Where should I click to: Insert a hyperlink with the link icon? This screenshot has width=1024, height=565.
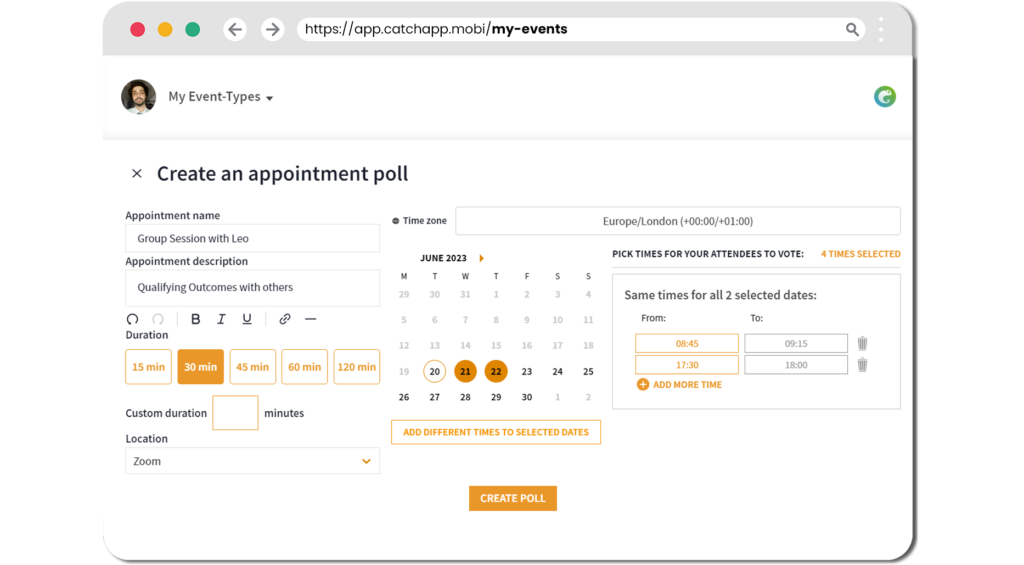click(x=285, y=319)
